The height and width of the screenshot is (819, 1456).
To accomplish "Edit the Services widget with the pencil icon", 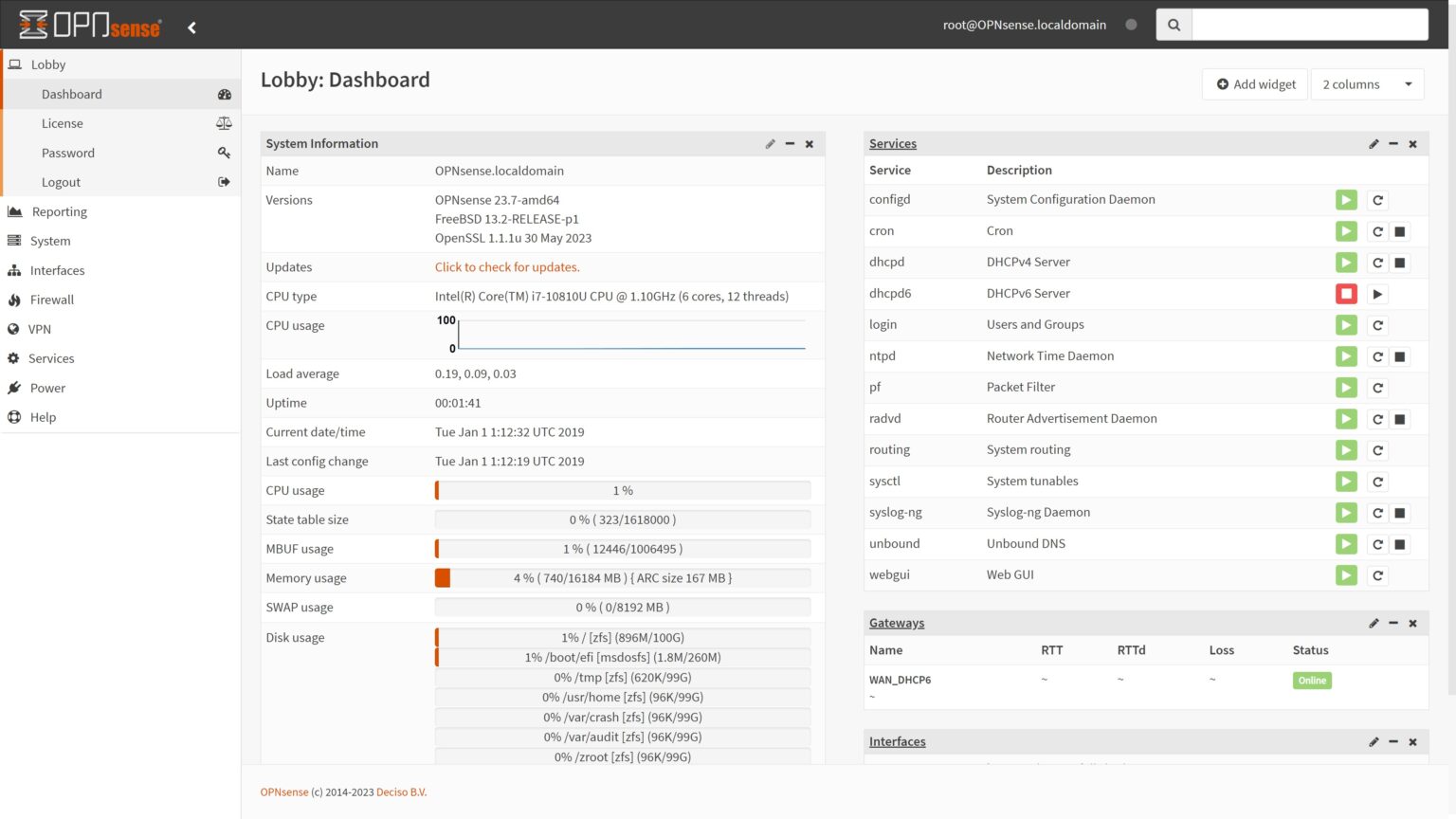I will point(1373,143).
